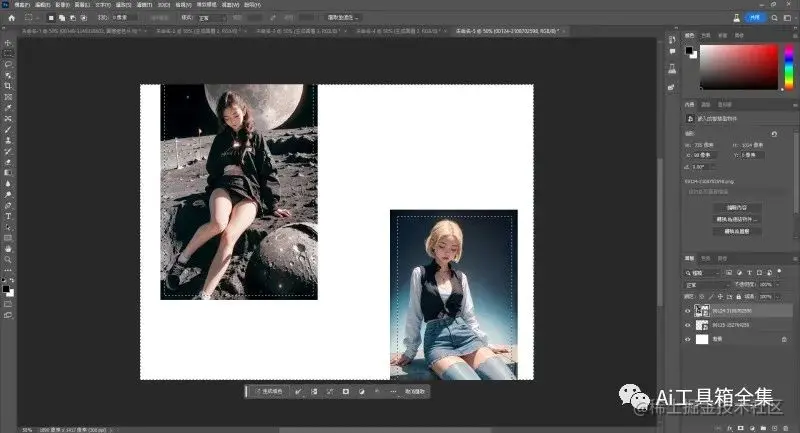Click the Share button at top right
The width and height of the screenshot is (800, 433).
pyautogui.click(x=756, y=18)
